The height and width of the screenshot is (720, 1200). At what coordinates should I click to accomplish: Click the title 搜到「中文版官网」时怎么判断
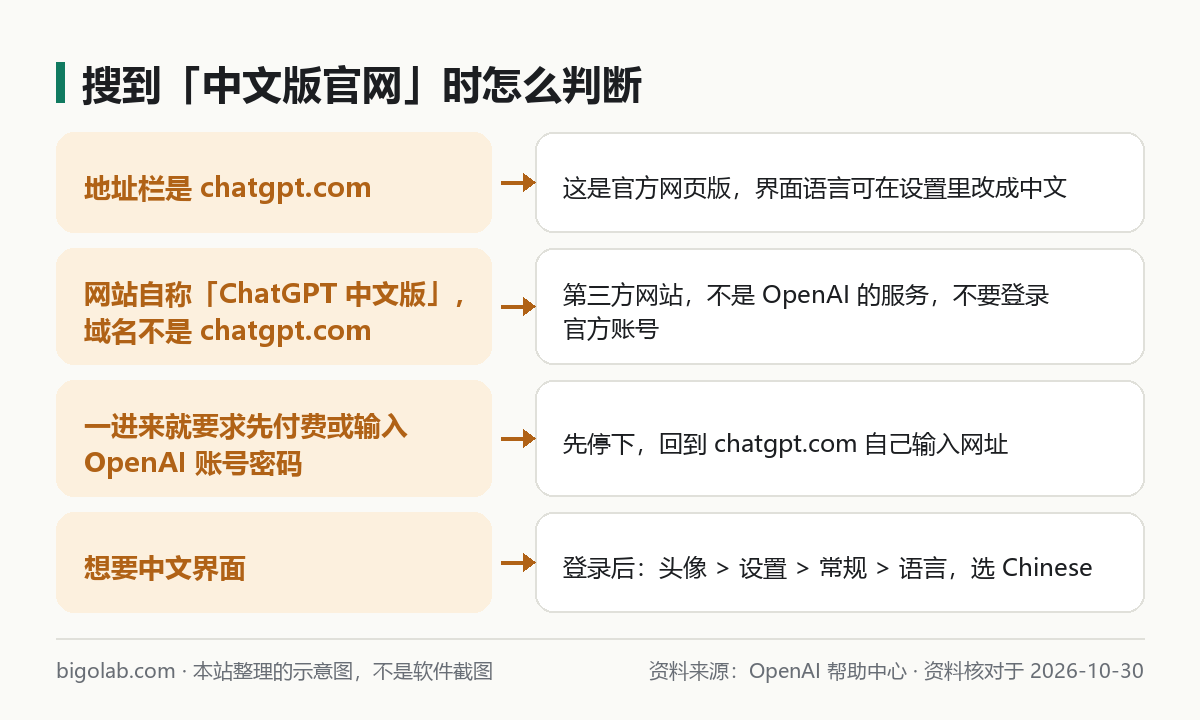point(361,86)
